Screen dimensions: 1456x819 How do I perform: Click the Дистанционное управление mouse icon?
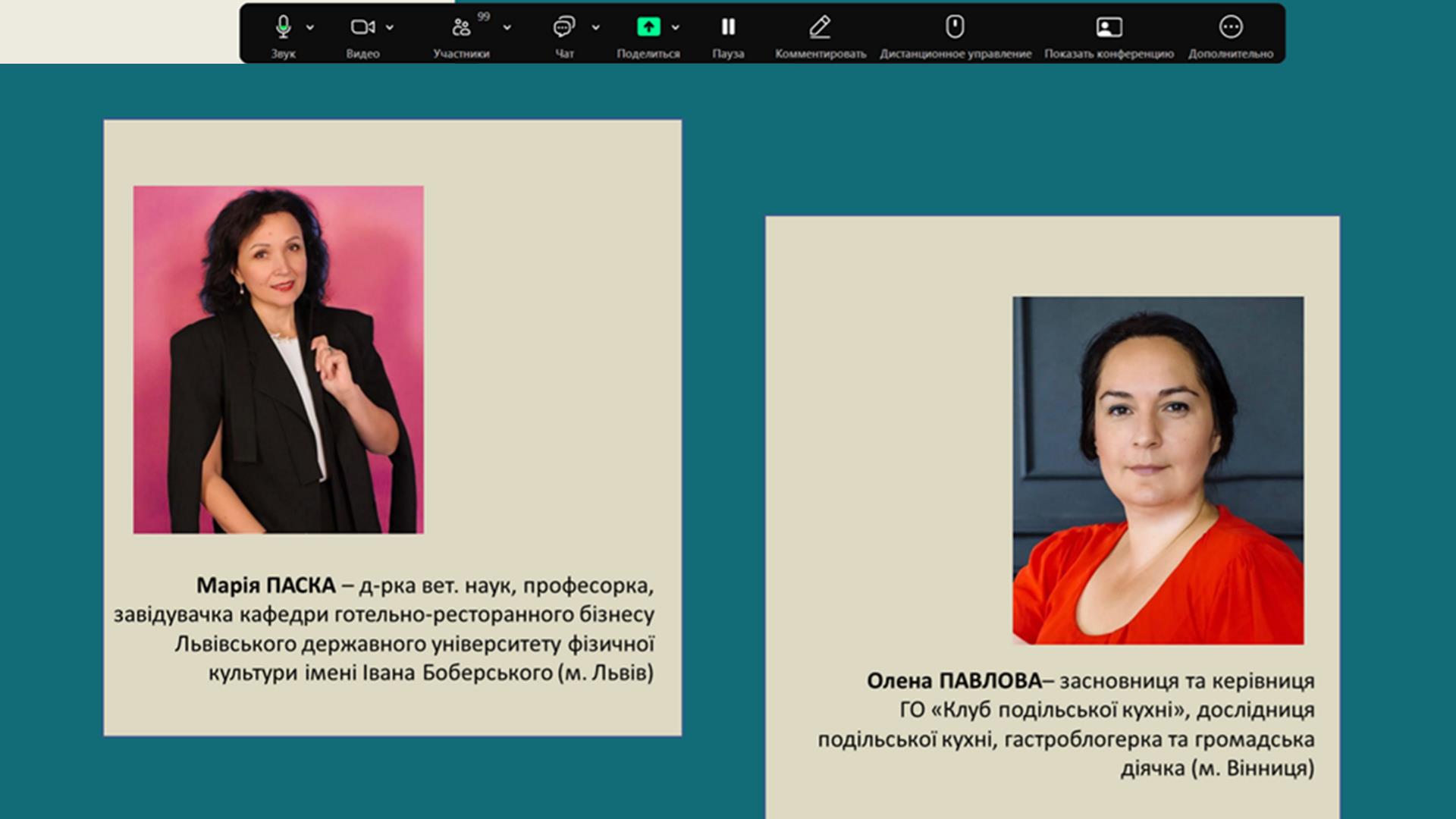pyautogui.click(x=955, y=27)
